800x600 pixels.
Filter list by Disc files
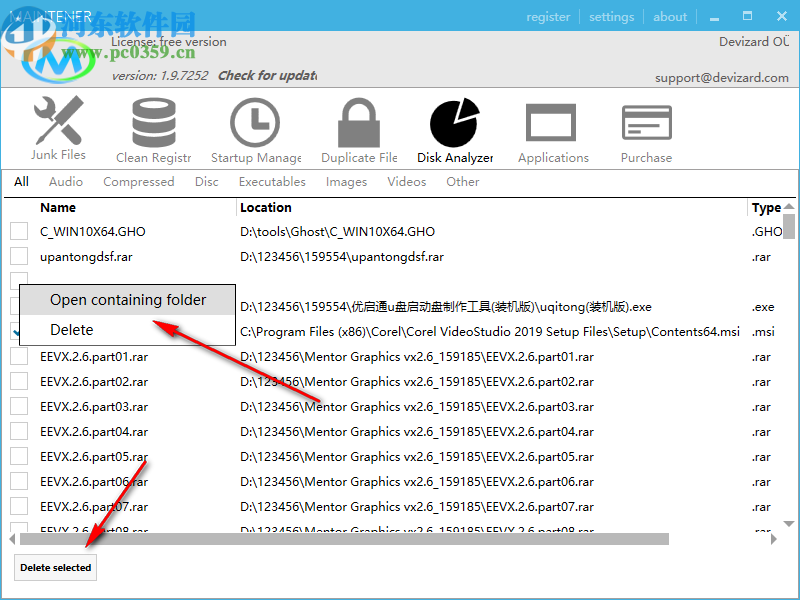(207, 182)
